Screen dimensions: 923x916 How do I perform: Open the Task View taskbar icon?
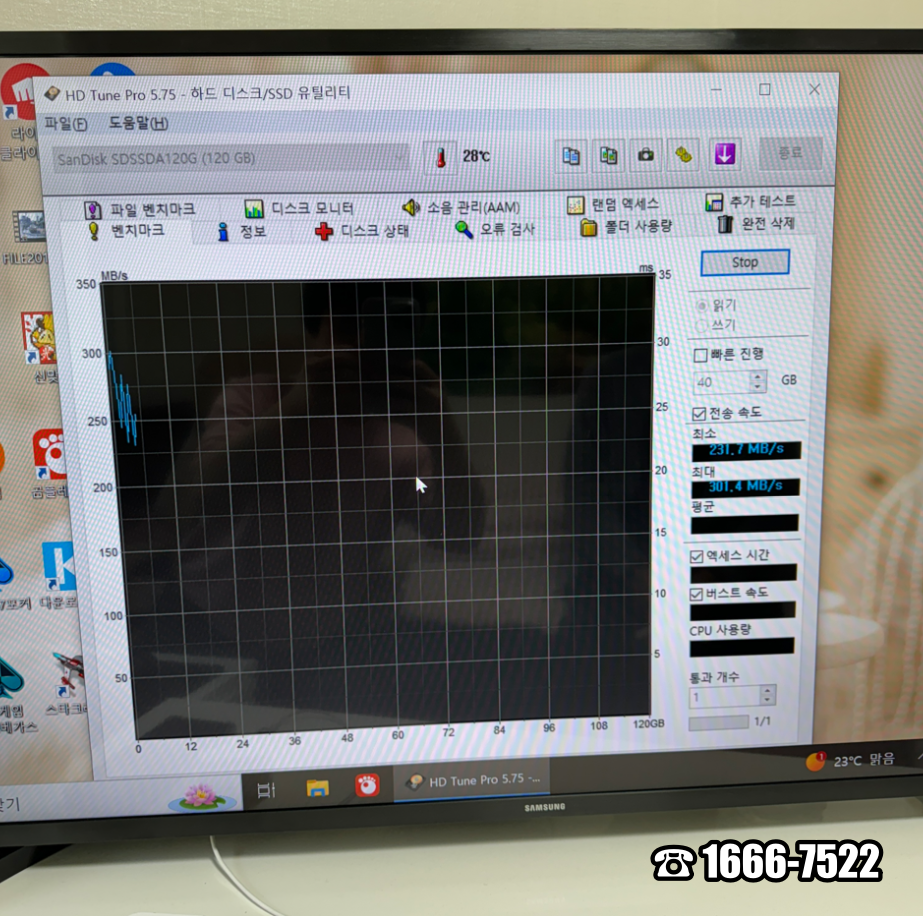pyautogui.click(x=266, y=789)
